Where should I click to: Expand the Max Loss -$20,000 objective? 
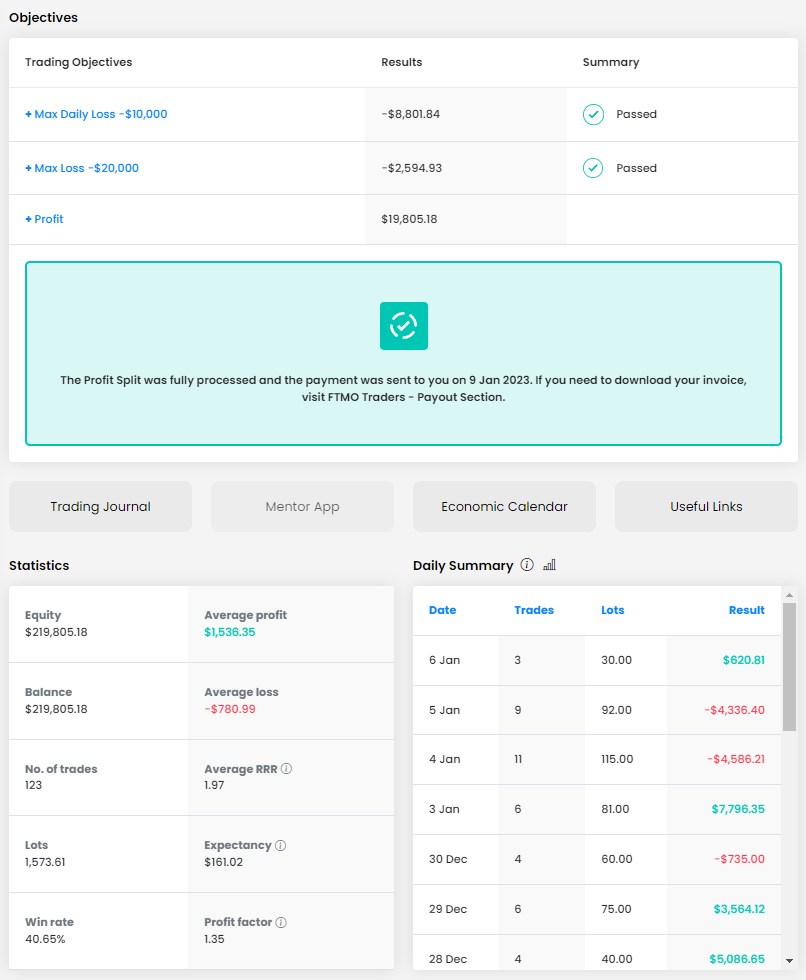(x=82, y=168)
